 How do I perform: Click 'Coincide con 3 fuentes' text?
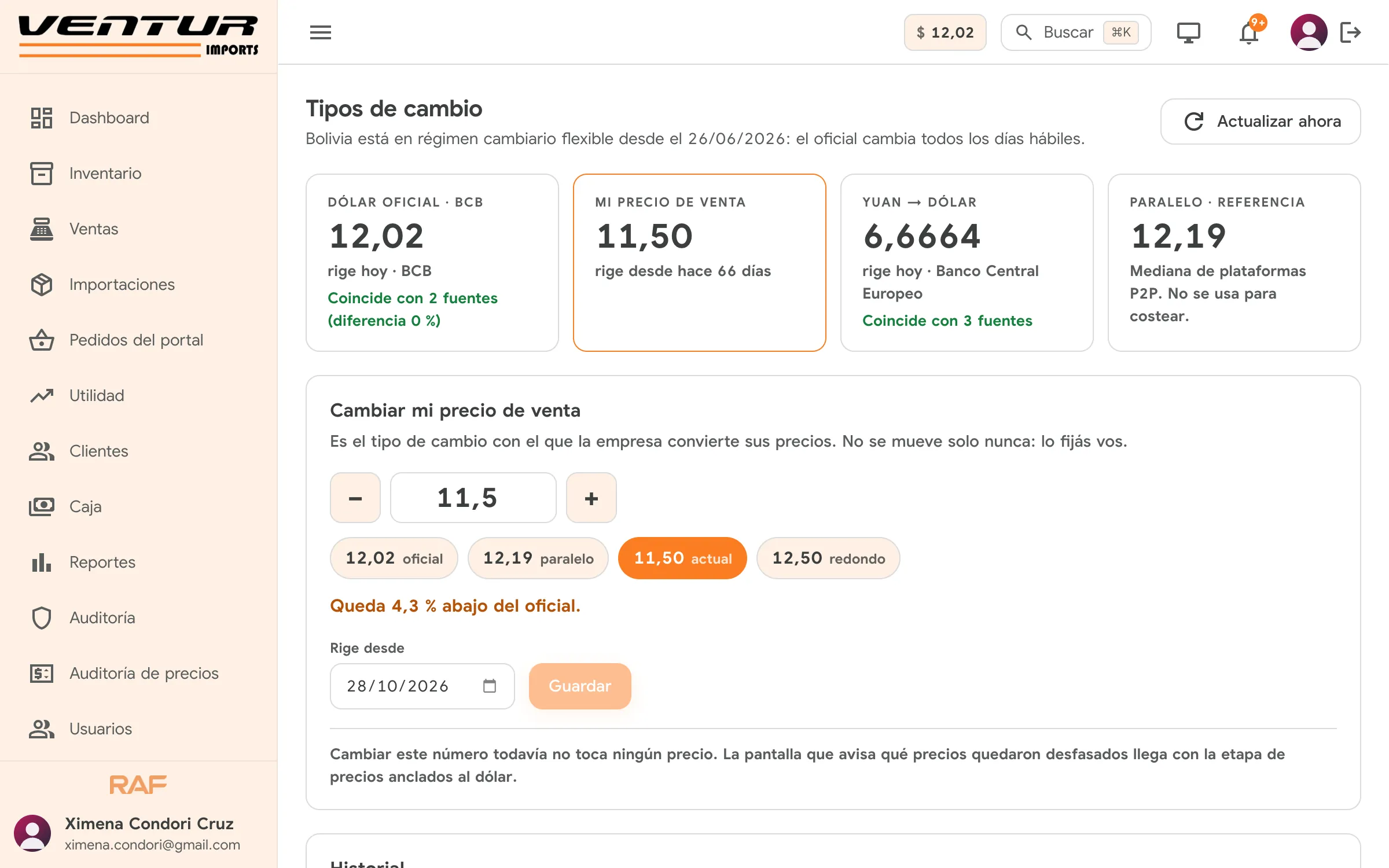pos(947,321)
